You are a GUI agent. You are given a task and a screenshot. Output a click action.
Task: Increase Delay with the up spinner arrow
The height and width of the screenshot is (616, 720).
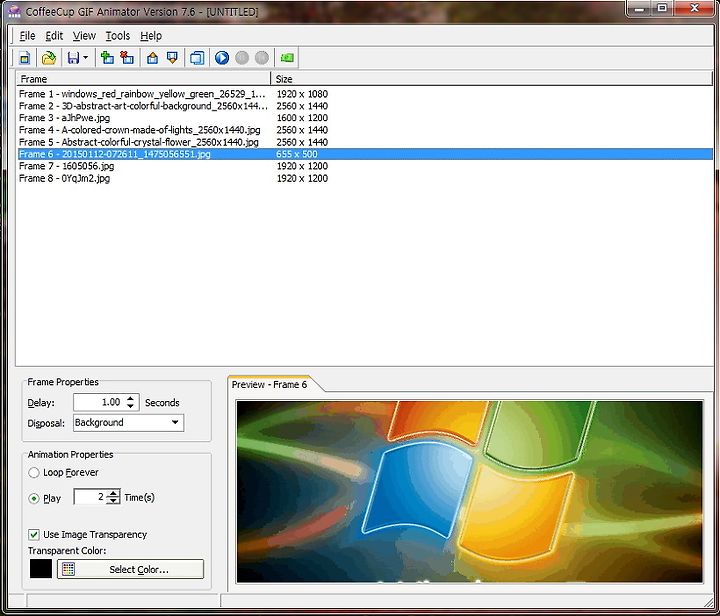(x=131, y=398)
